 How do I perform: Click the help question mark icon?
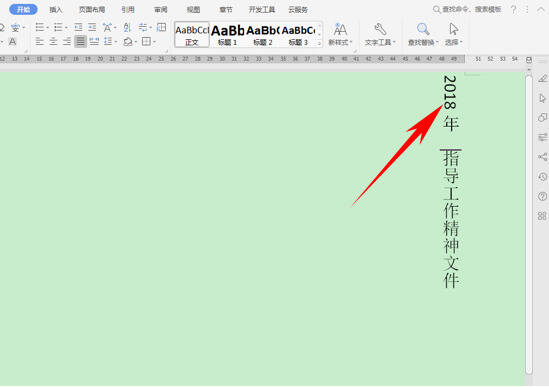click(x=513, y=10)
